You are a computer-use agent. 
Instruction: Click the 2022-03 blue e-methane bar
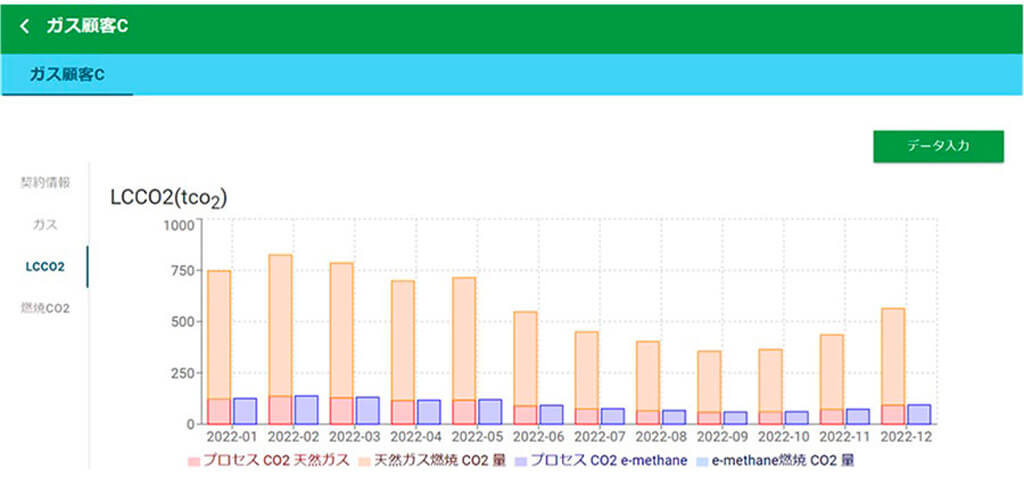click(x=367, y=410)
